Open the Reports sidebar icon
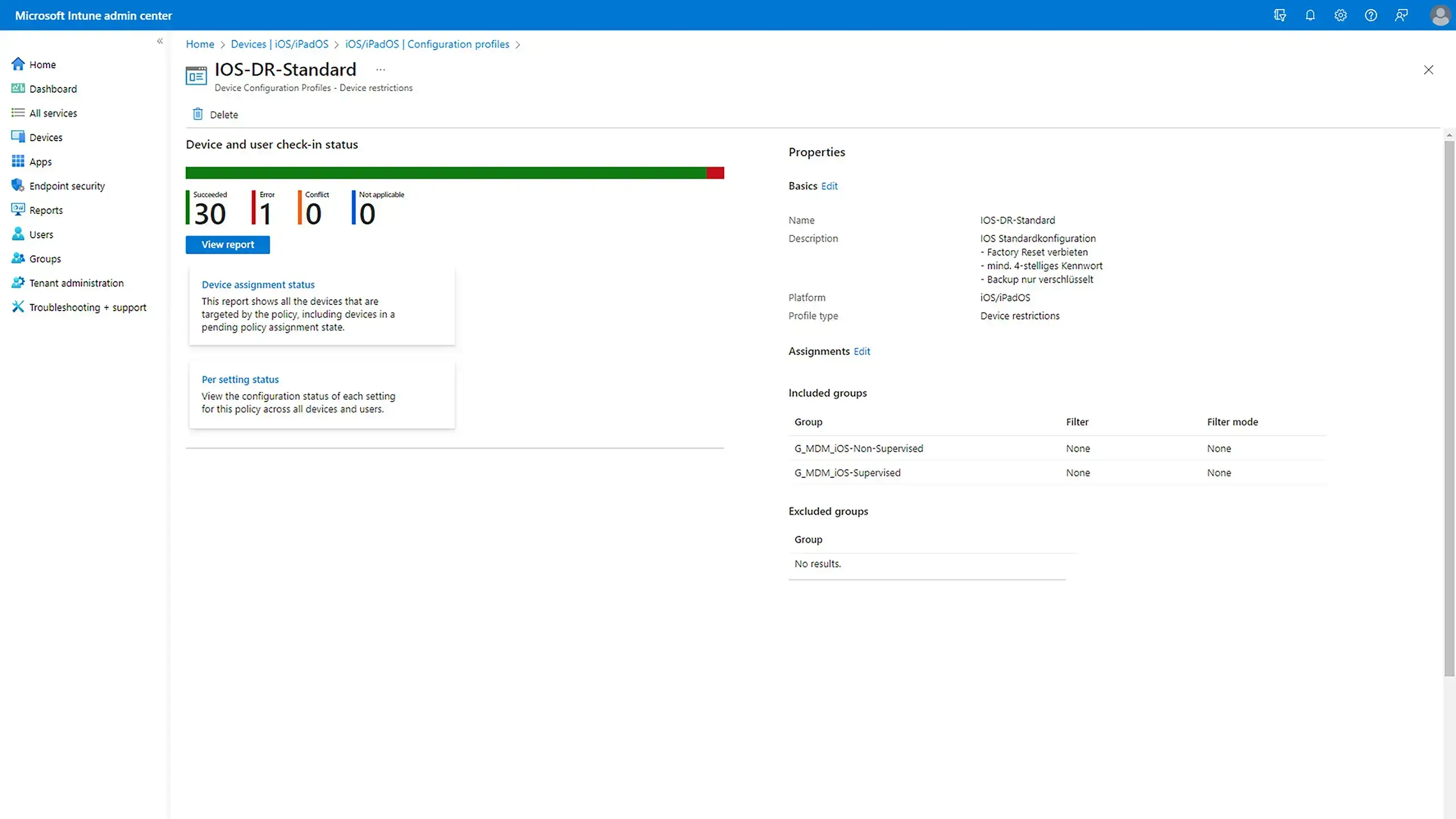The width and height of the screenshot is (1456, 819). click(x=18, y=210)
